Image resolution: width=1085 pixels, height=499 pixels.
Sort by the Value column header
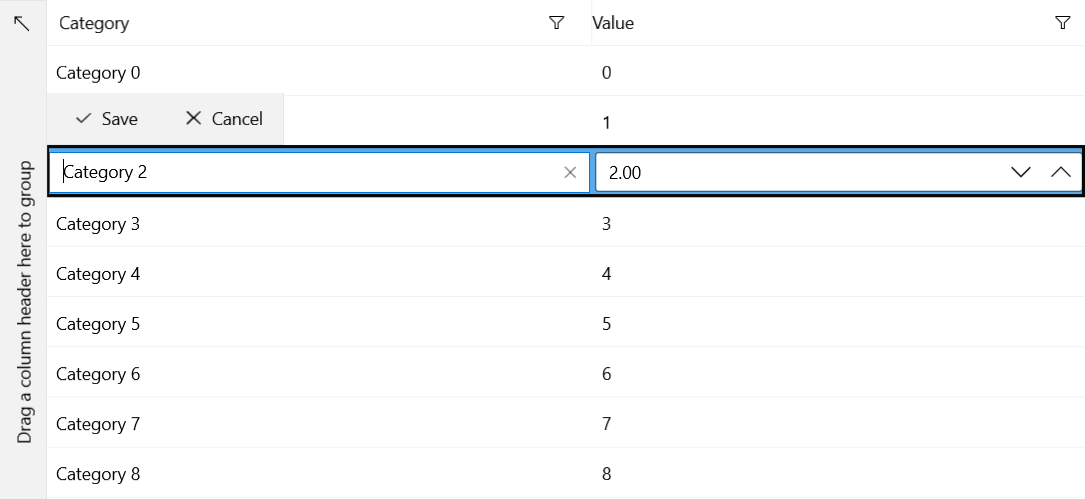point(613,23)
